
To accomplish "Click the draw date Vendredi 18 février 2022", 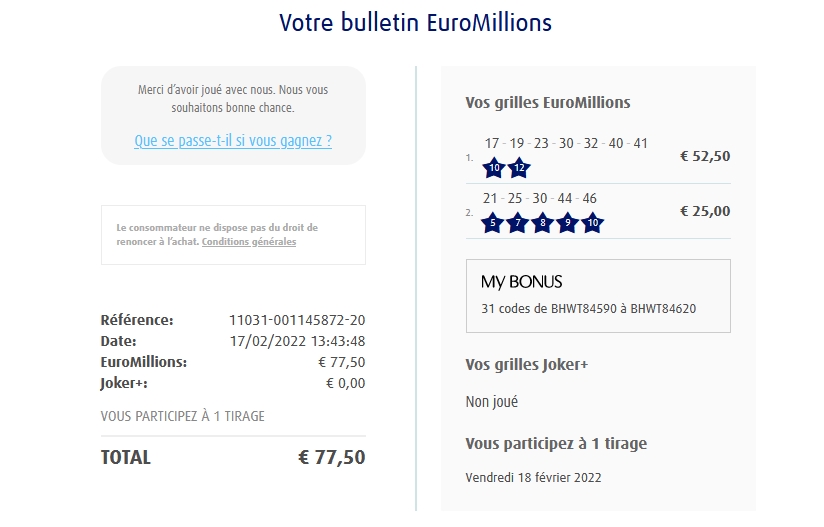I will tap(533, 477).
